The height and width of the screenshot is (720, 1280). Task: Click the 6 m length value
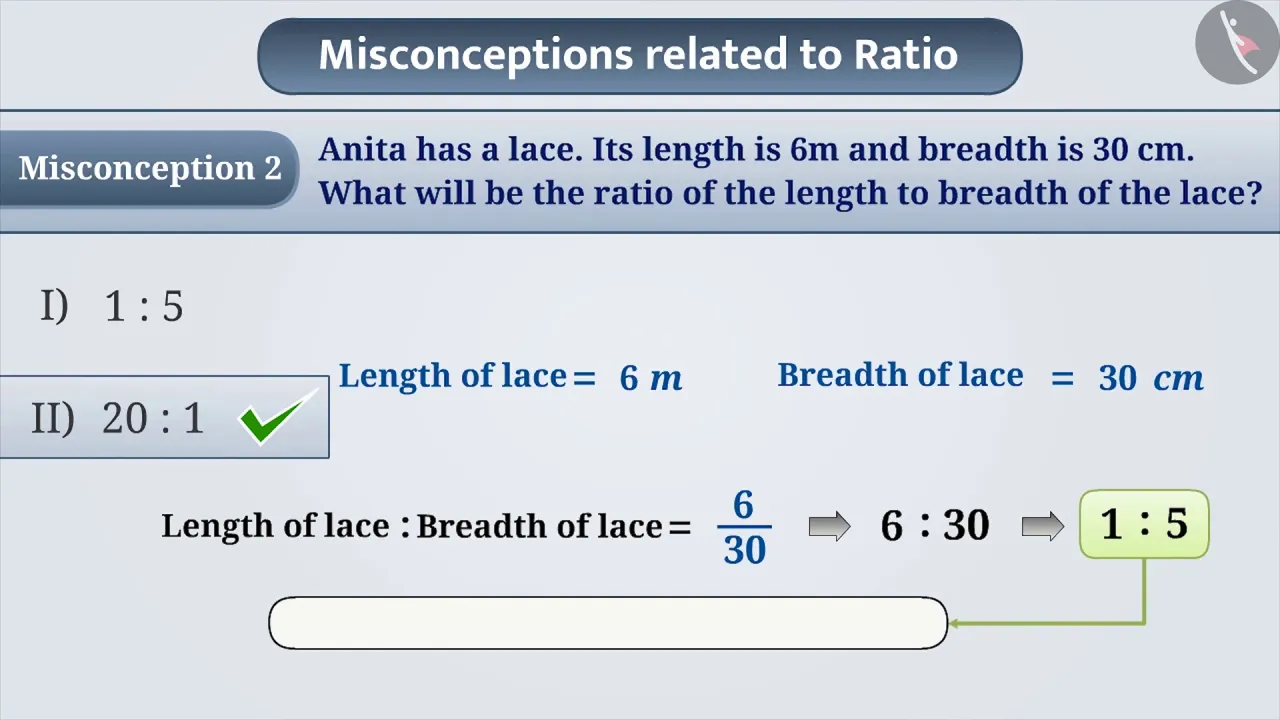click(x=651, y=378)
